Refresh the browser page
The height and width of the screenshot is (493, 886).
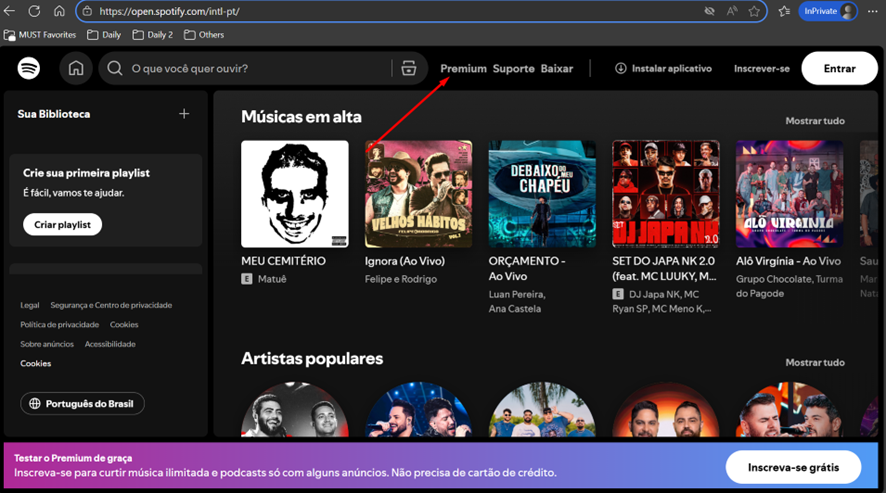coord(34,11)
